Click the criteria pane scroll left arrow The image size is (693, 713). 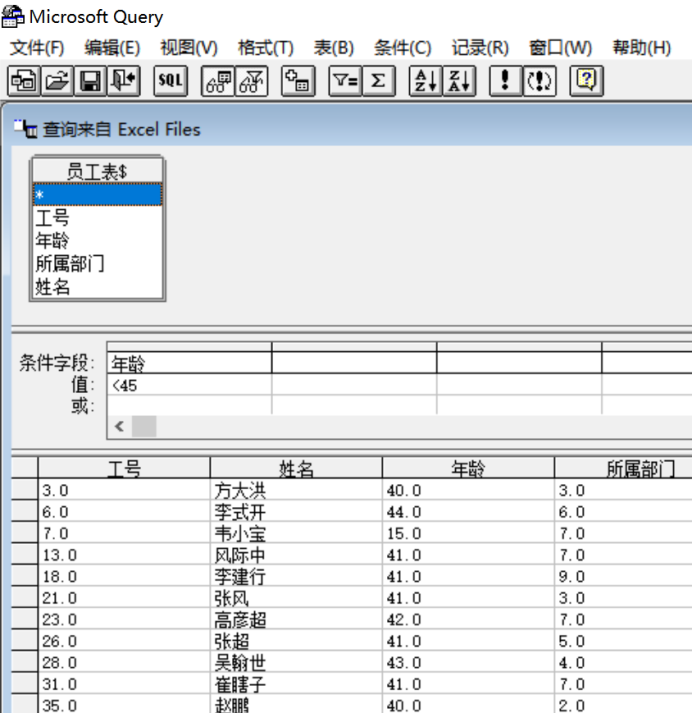pyautogui.click(x=120, y=427)
